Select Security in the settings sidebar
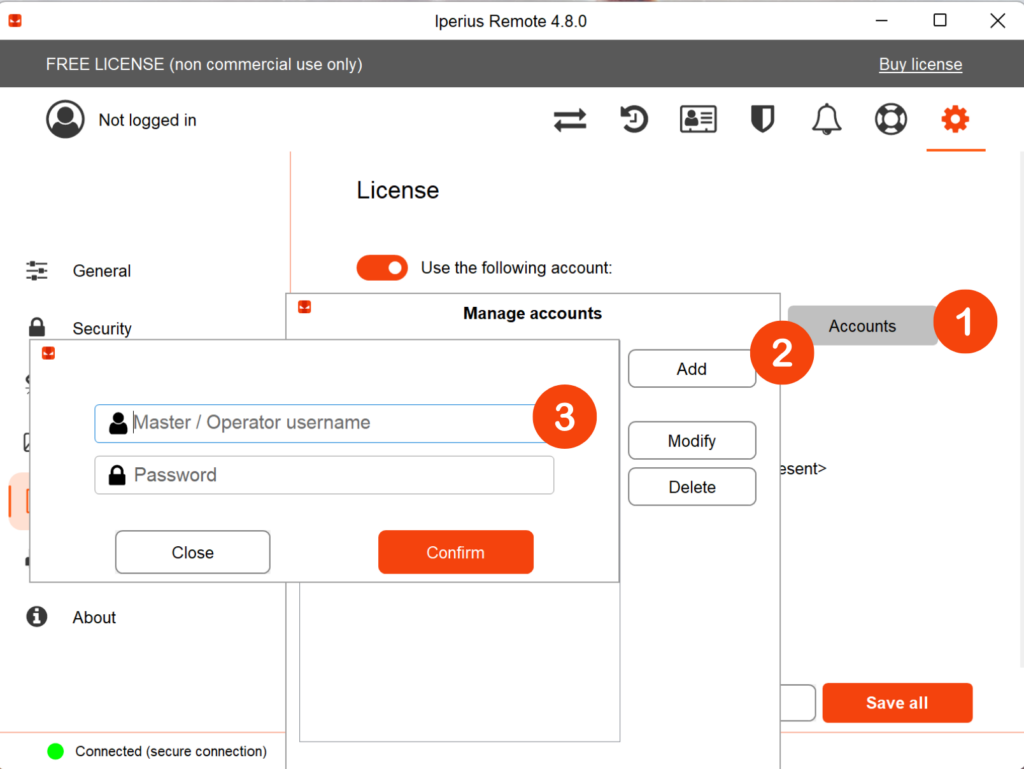1024x769 pixels. tap(102, 328)
